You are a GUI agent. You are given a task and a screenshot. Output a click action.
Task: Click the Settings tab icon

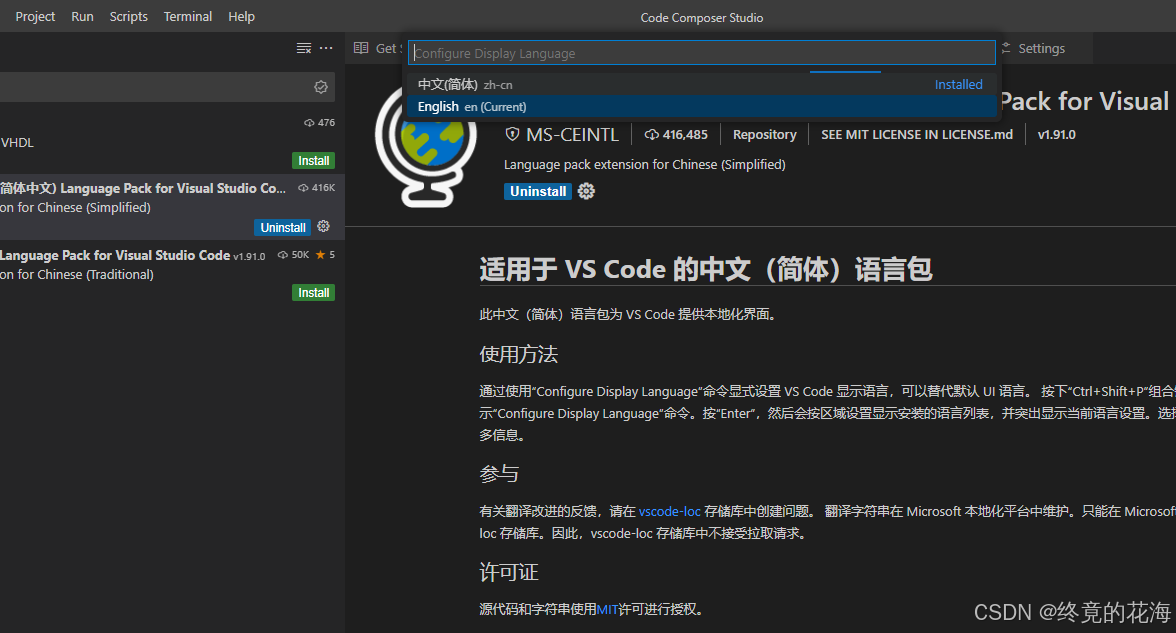click(x=1006, y=48)
